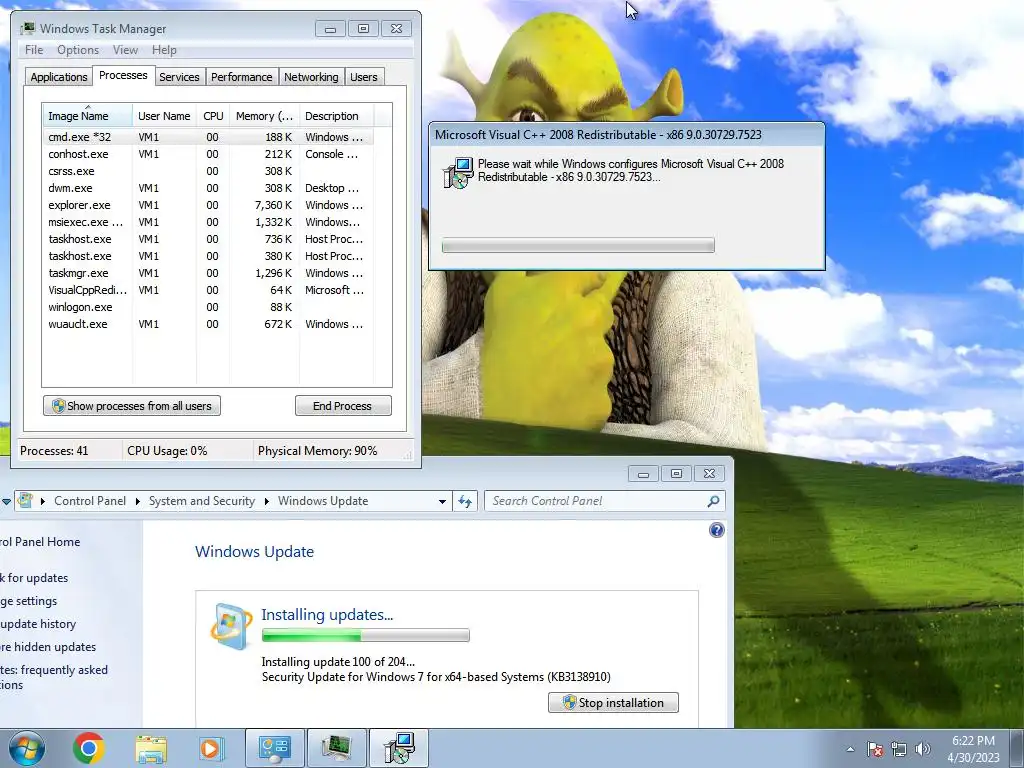Click in the Search Control Panel field
Screen dimensions: 1024x768
[596, 501]
